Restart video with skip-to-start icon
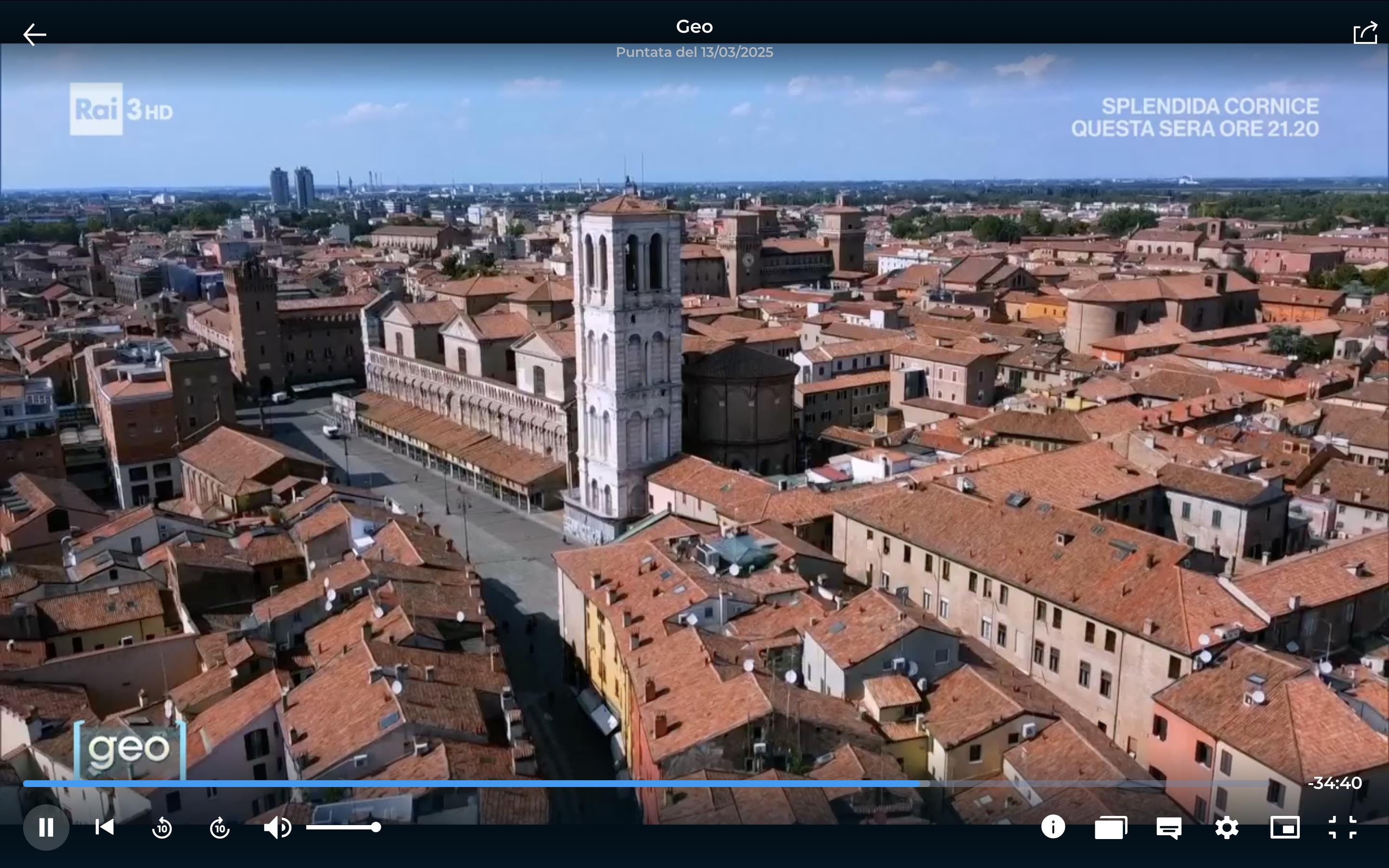The image size is (1389, 868). click(105, 827)
